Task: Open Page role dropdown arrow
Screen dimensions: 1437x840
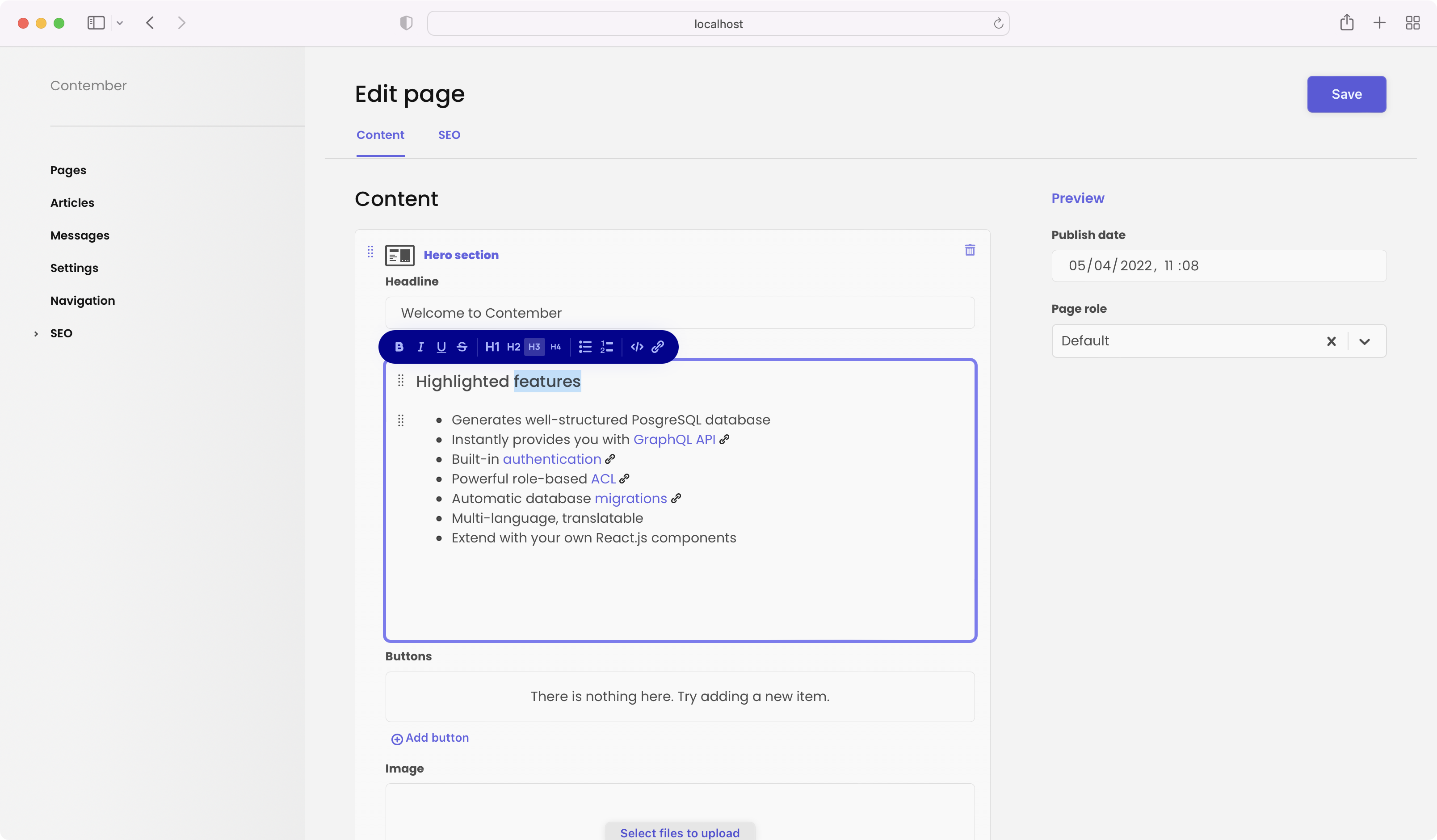Action: pos(1364,341)
